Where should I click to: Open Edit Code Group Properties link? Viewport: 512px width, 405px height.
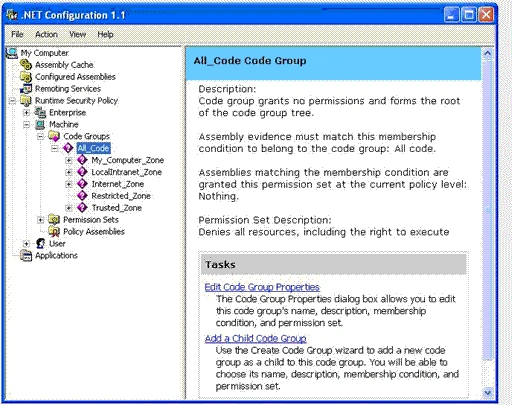pos(262,287)
